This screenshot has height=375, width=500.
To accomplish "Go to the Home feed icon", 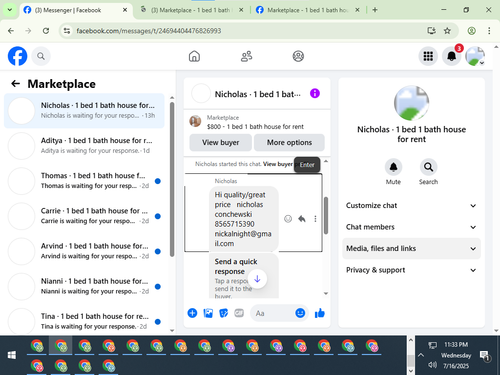I will point(194,56).
